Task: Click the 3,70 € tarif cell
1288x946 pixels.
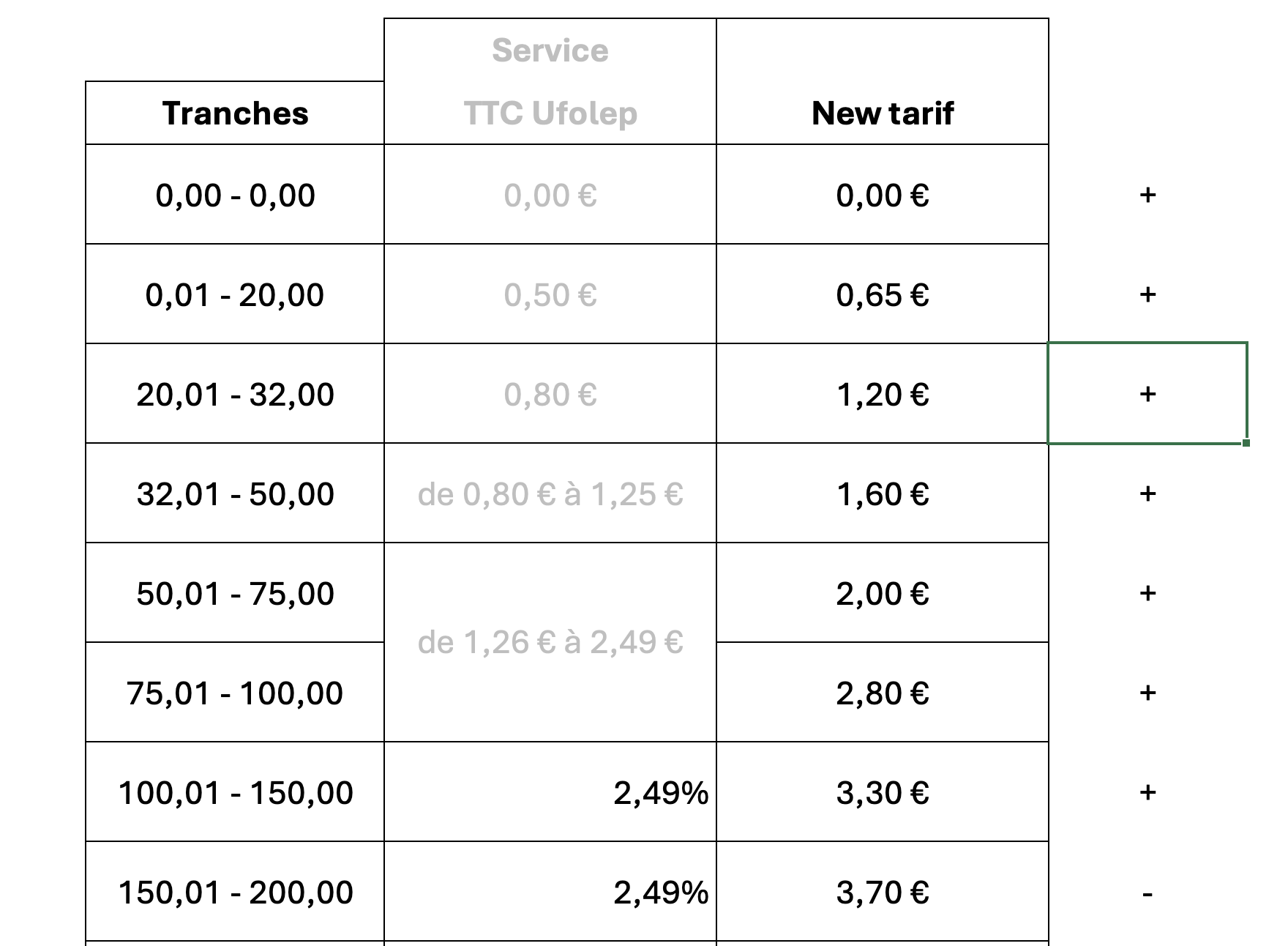Action: click(882, 892)
